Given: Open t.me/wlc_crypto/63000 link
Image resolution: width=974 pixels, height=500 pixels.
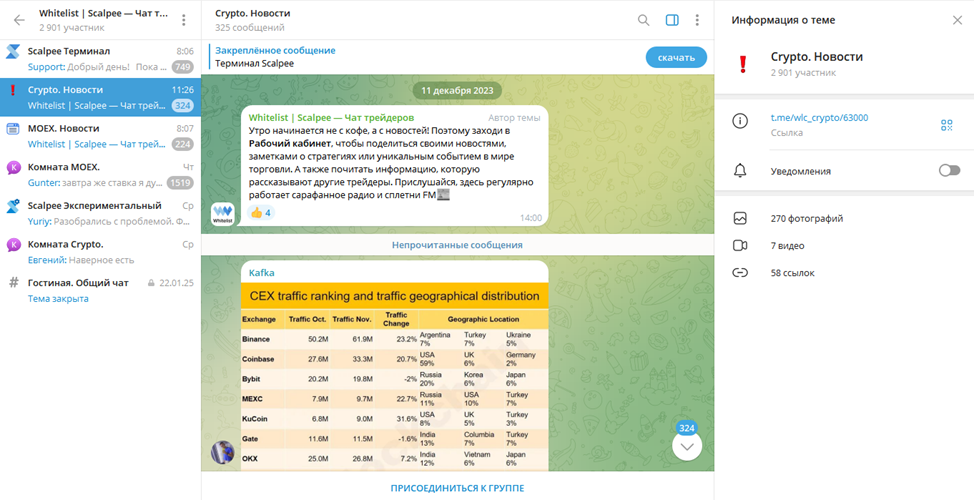Looking at the screenshot, I should 819,118.
